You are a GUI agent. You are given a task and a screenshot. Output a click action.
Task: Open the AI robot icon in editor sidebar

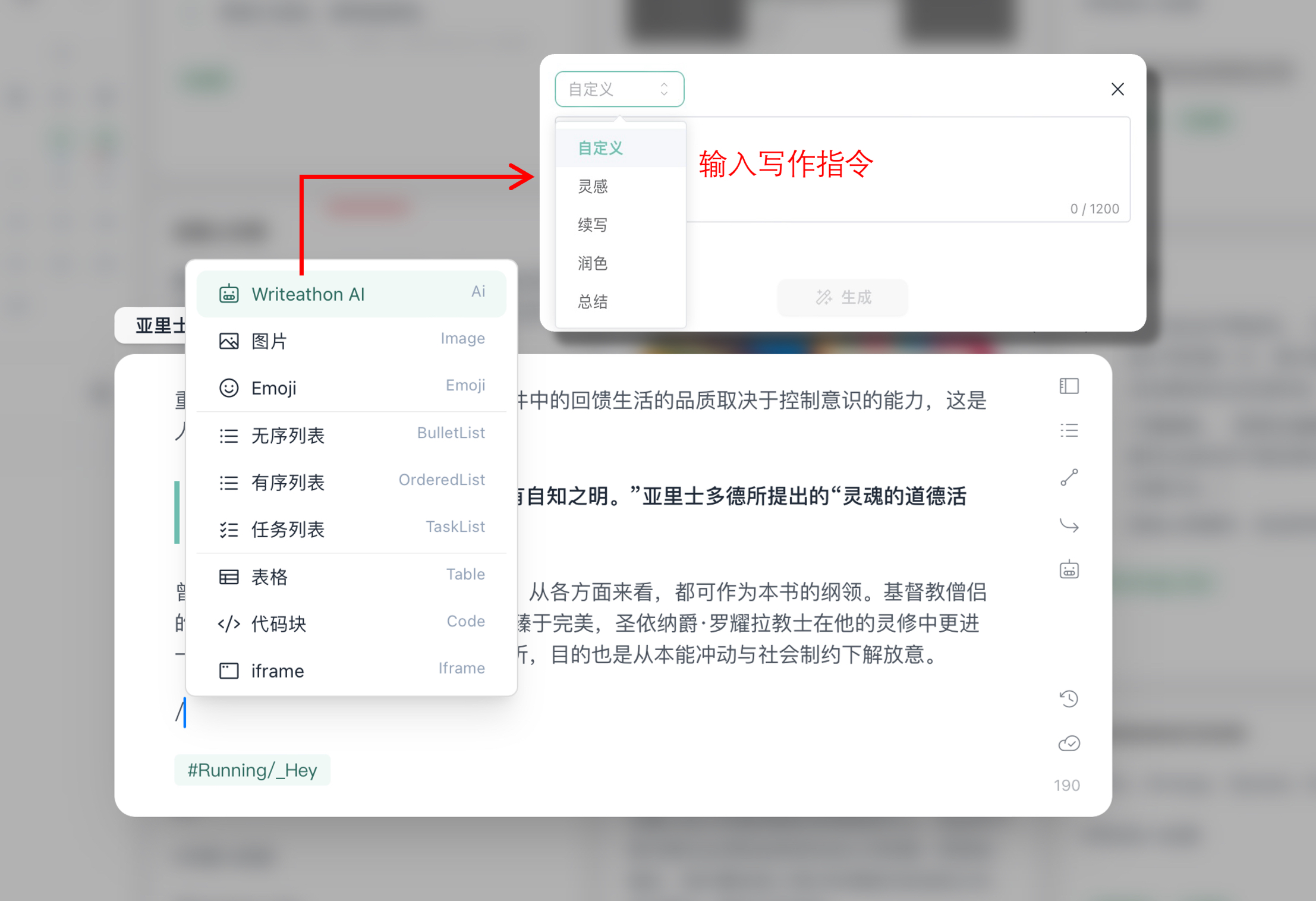click(x=1069, y=569)
